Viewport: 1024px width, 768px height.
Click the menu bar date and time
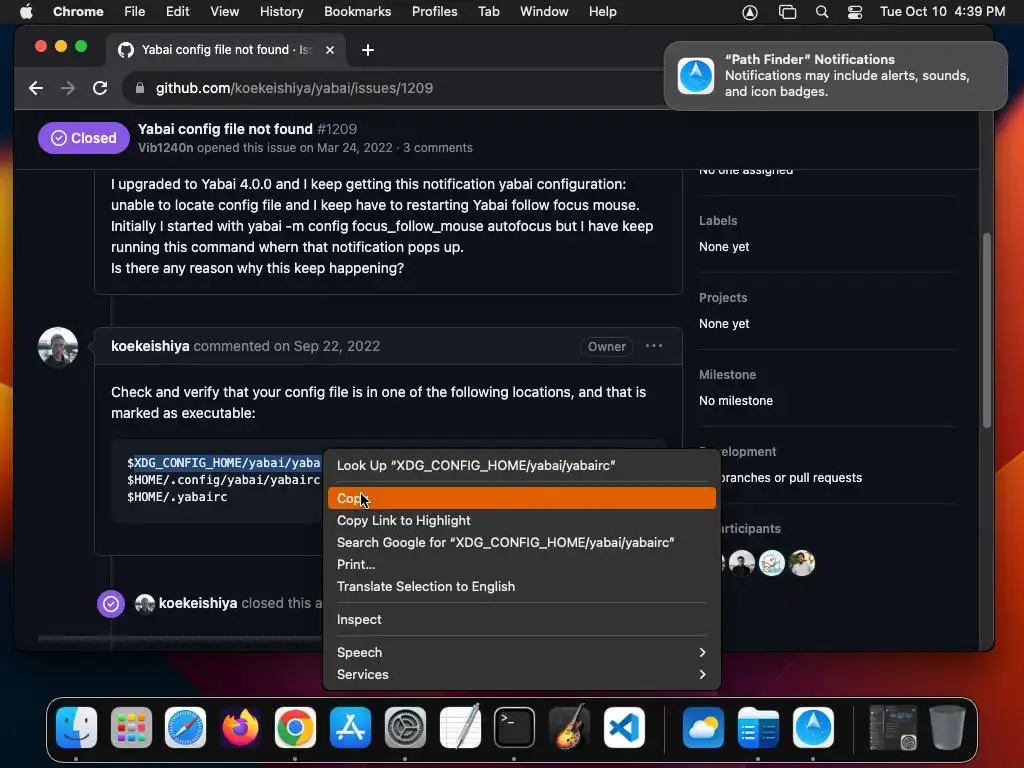942,12
